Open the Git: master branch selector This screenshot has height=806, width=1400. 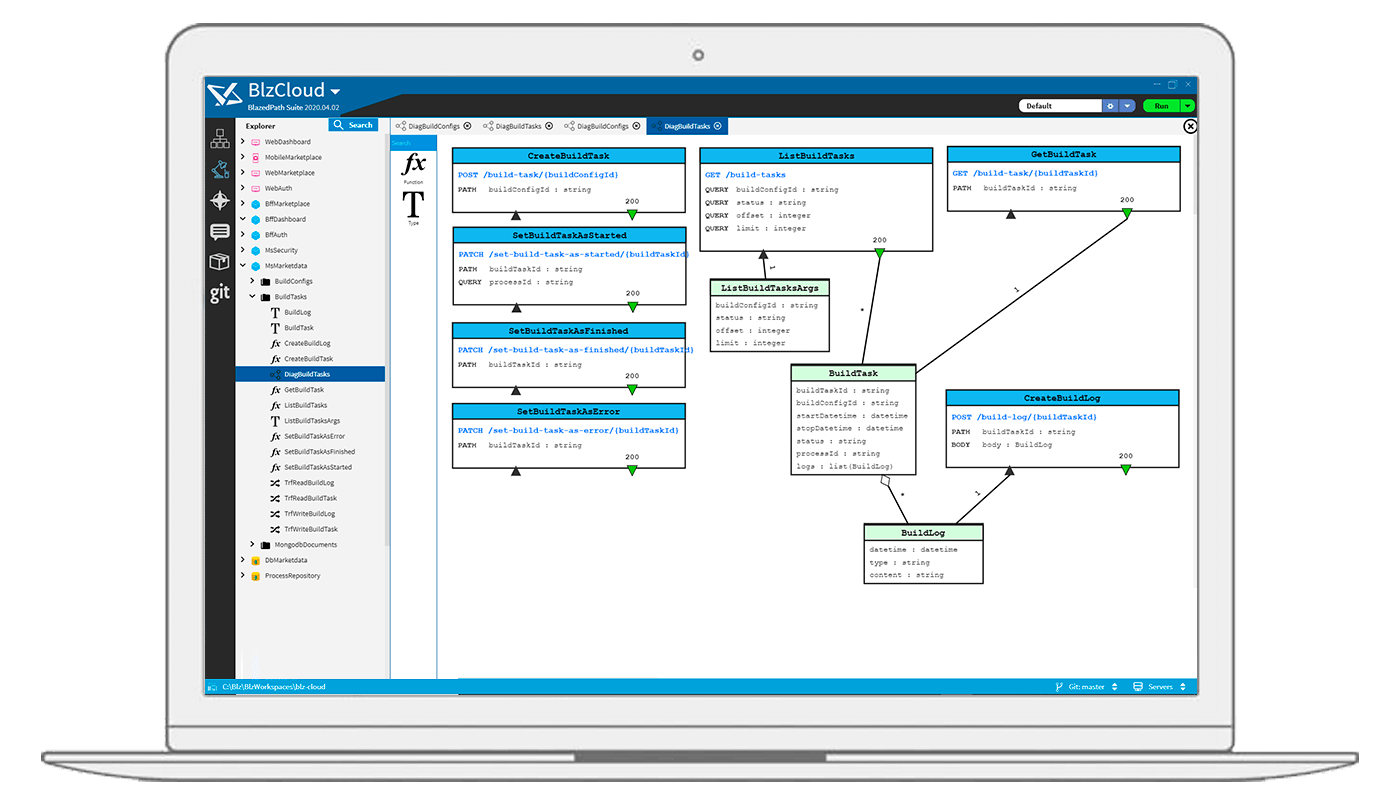pyautogui.click(x=1086, y=687)
